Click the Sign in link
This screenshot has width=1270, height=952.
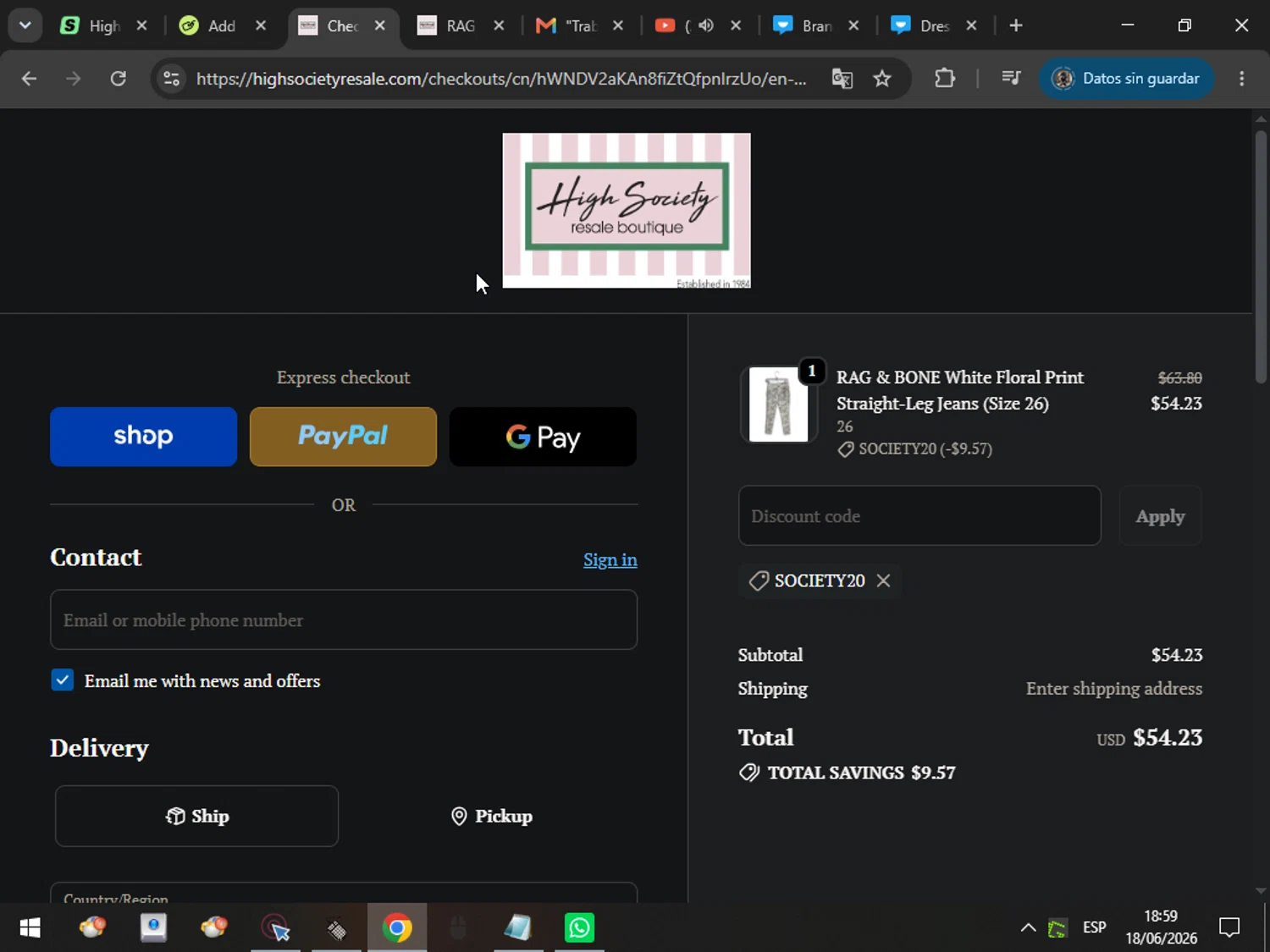click(x=610, y=560)
